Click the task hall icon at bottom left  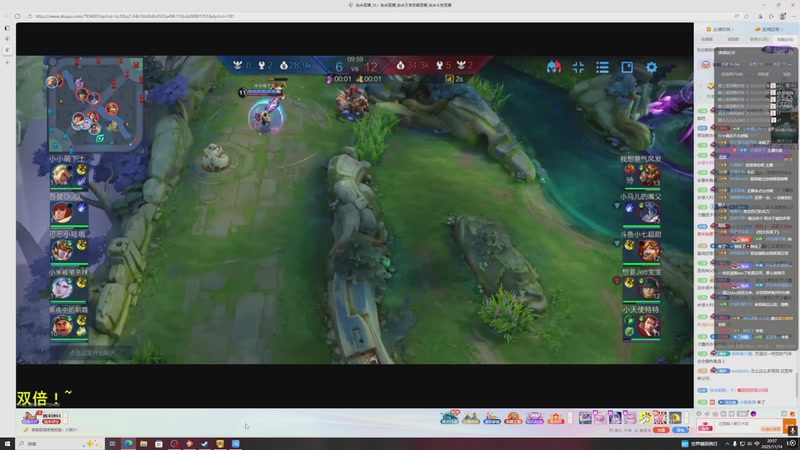30,418
